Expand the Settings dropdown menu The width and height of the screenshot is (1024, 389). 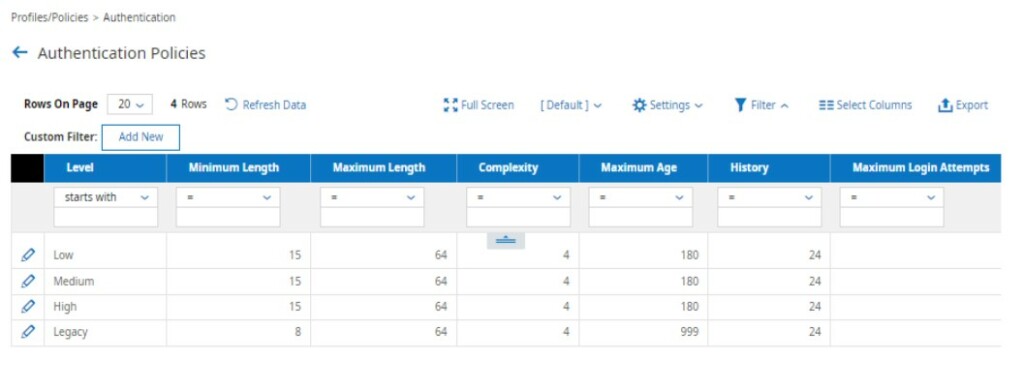pos(667,105)
